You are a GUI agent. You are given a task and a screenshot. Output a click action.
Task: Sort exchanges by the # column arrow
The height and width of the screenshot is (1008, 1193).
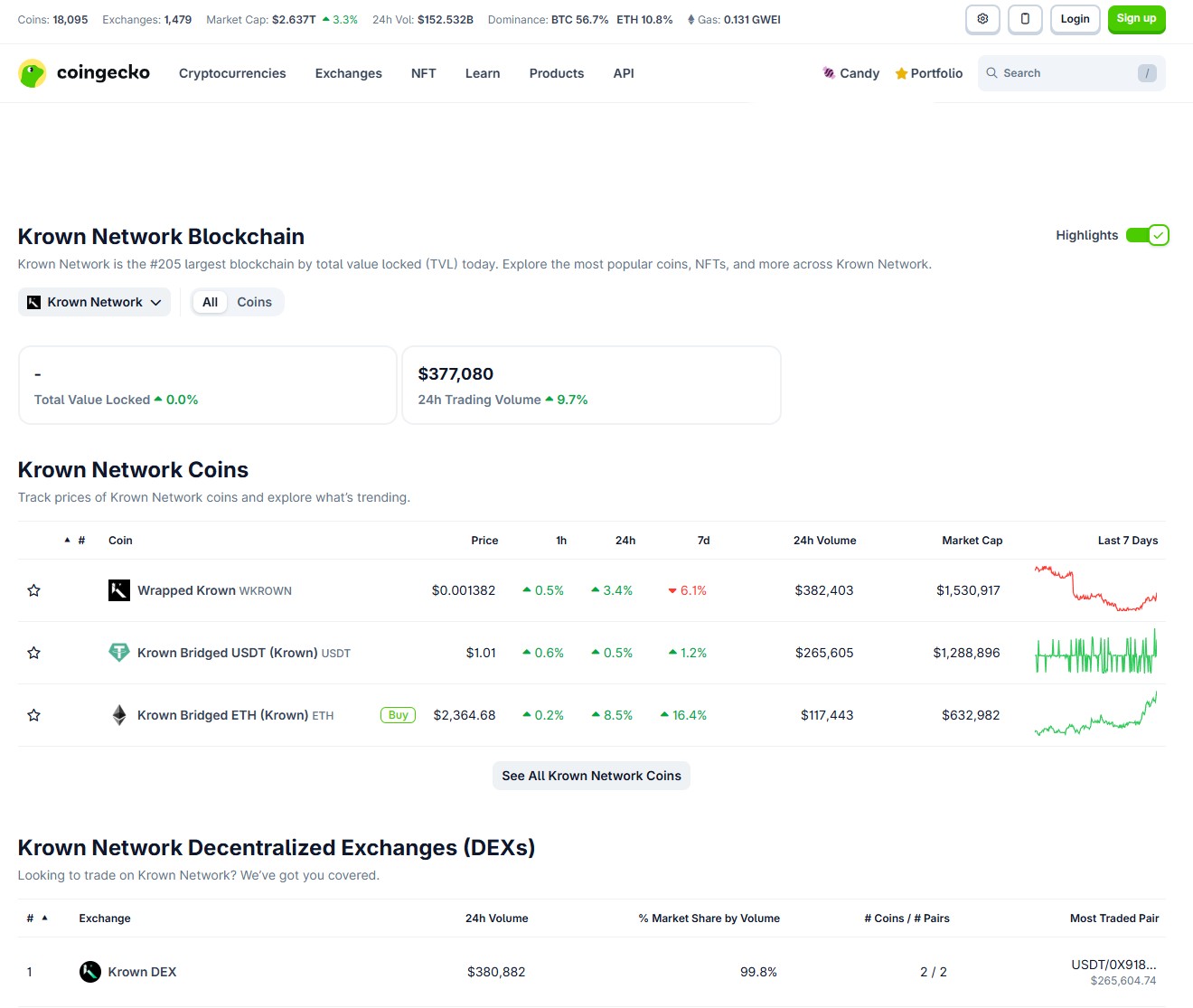pos(44,919)
